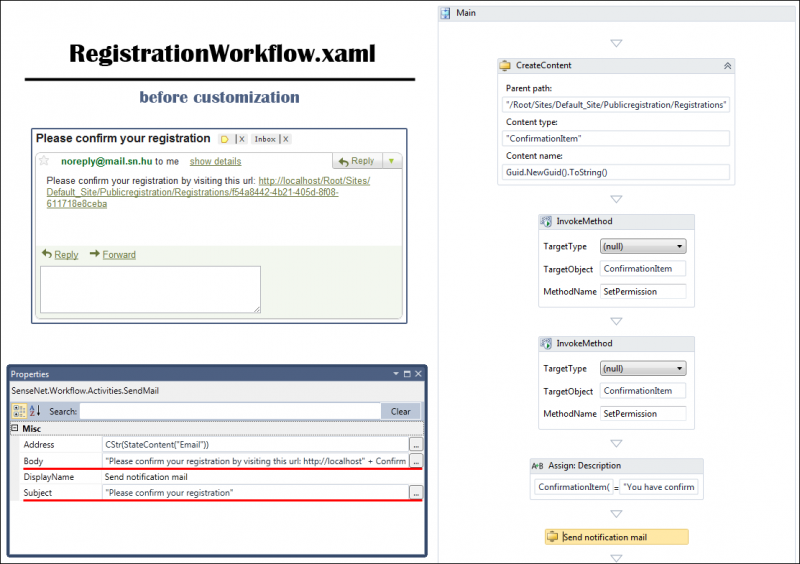
Task: Click the Forward link below the message
Action: click(x=119, y=254)
